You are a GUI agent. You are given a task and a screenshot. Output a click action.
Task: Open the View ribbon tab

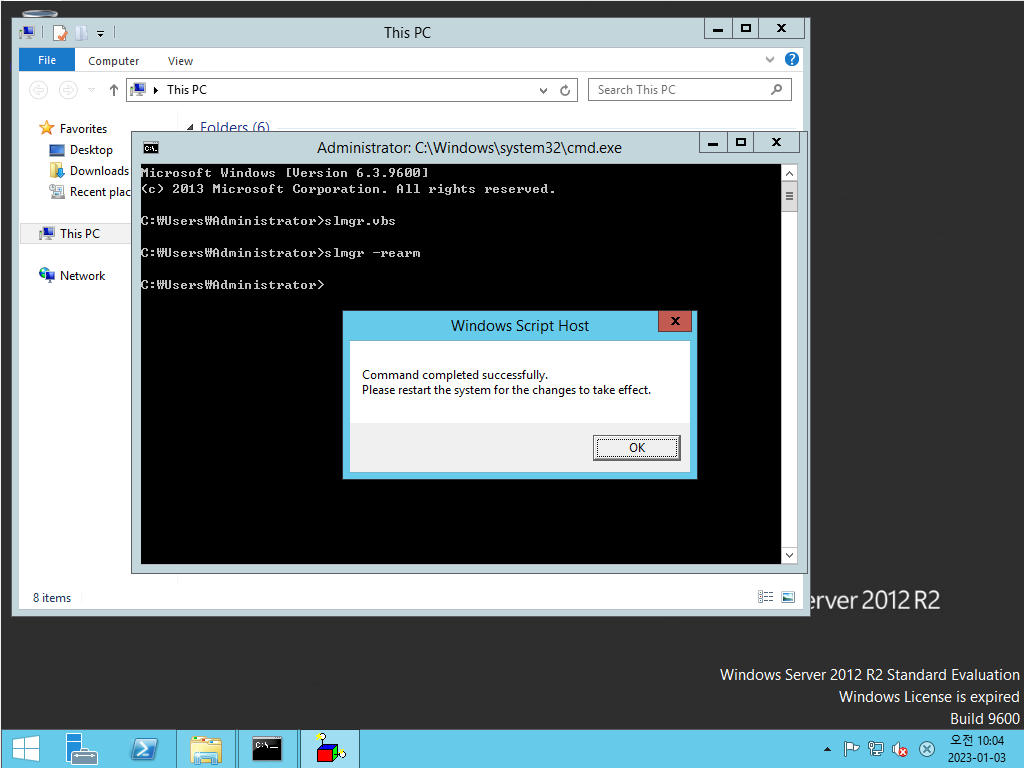[x=180, y=61]
